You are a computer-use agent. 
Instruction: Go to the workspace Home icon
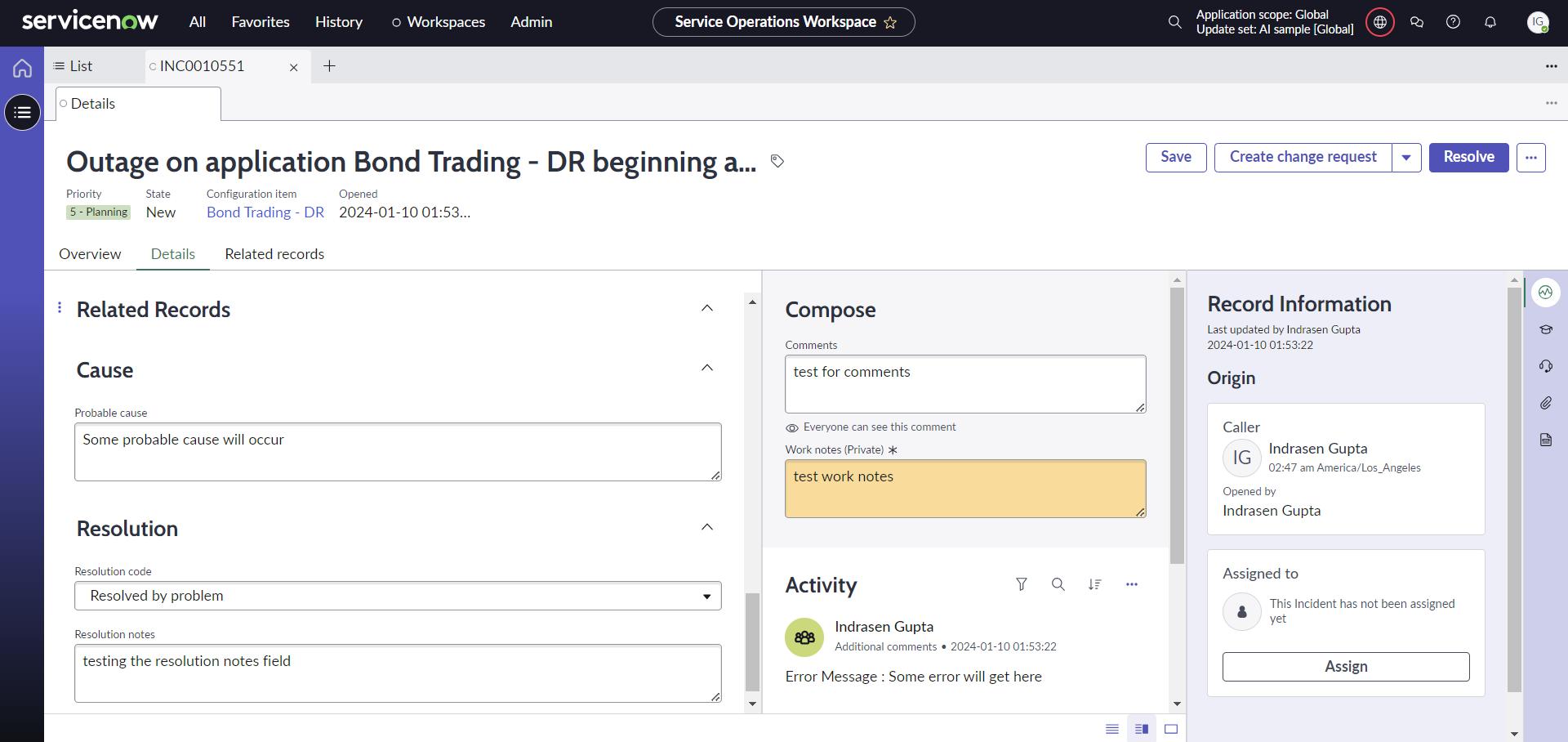[22, 68]
